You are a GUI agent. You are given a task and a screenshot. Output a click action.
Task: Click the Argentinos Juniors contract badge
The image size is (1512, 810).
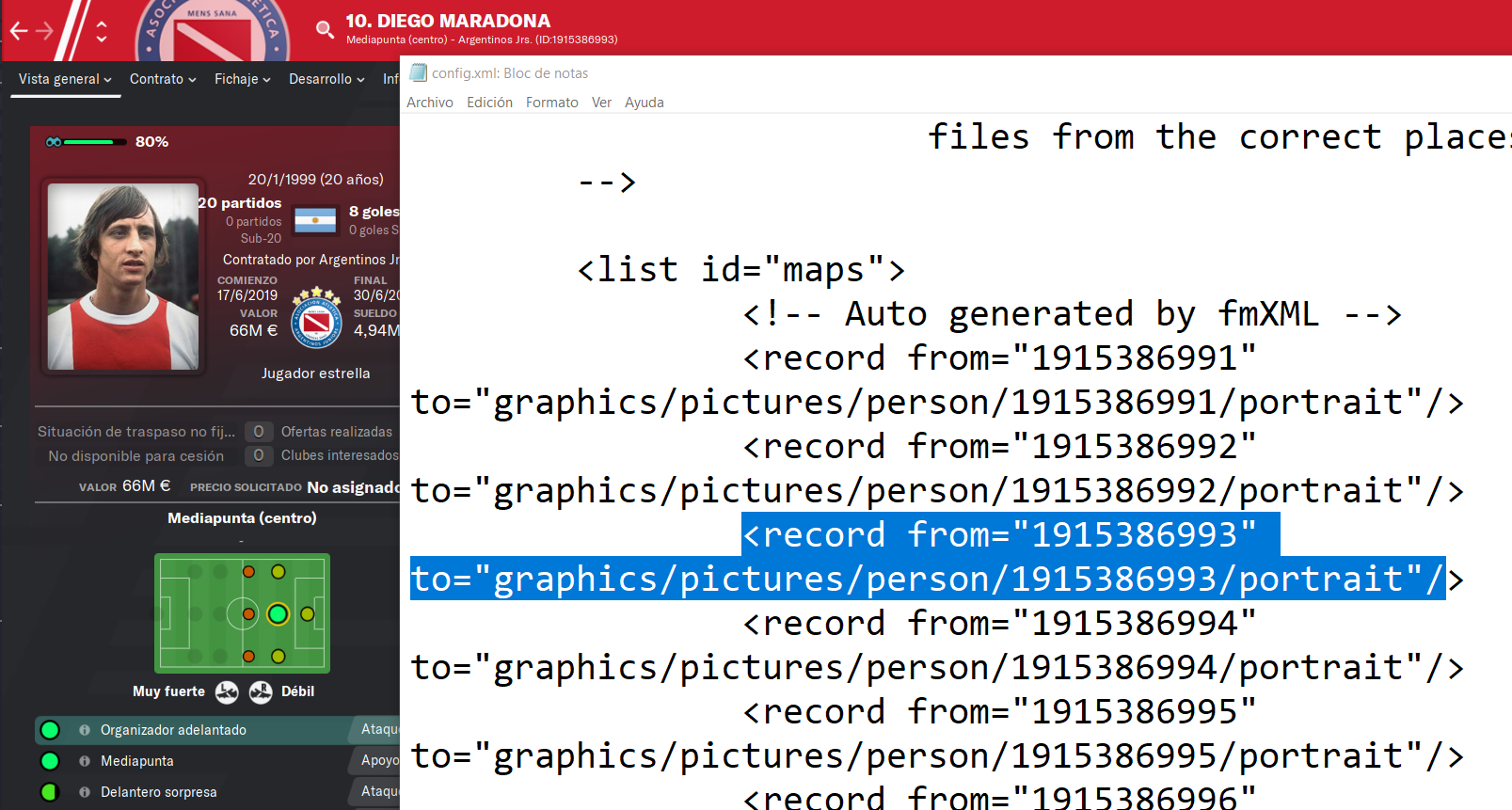316,318
